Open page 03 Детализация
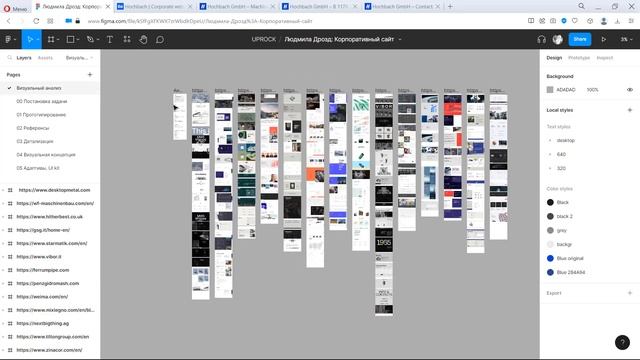 point(35,141)
